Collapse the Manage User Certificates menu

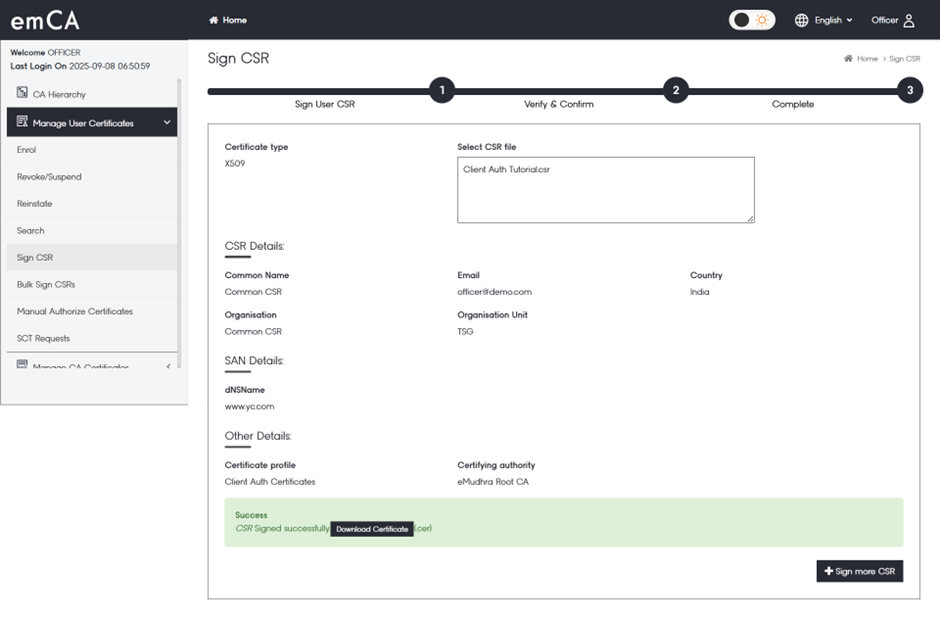[x=167, y=123]
